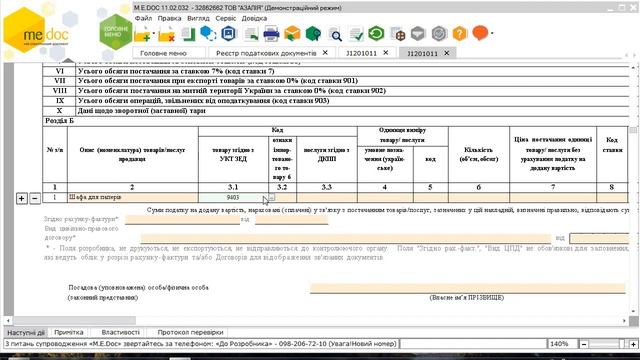640x360 pixels.
Task: Click the magnifier preview document icon
Action: point(335,35)
